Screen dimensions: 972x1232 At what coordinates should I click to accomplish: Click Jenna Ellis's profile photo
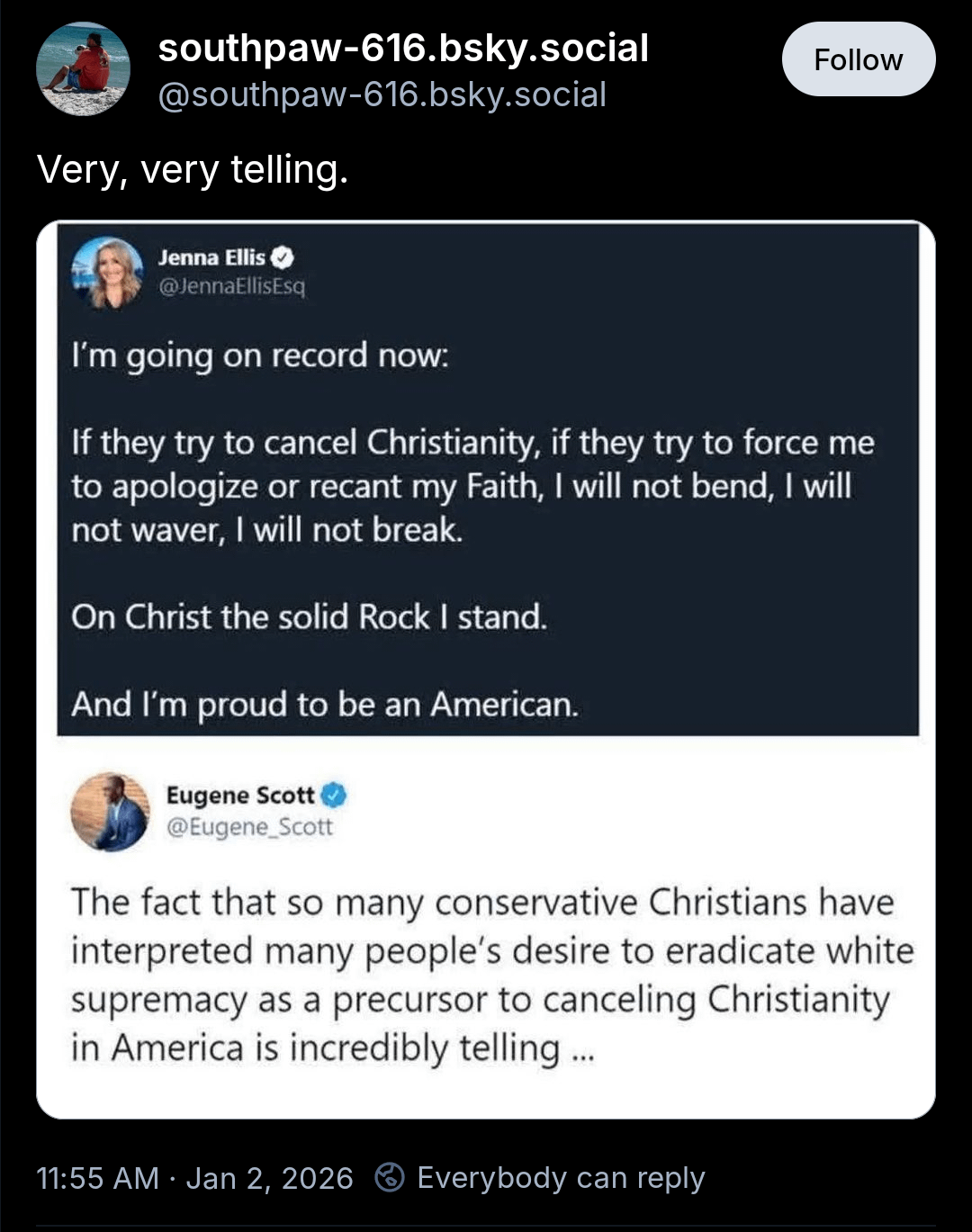pos(108,272)
